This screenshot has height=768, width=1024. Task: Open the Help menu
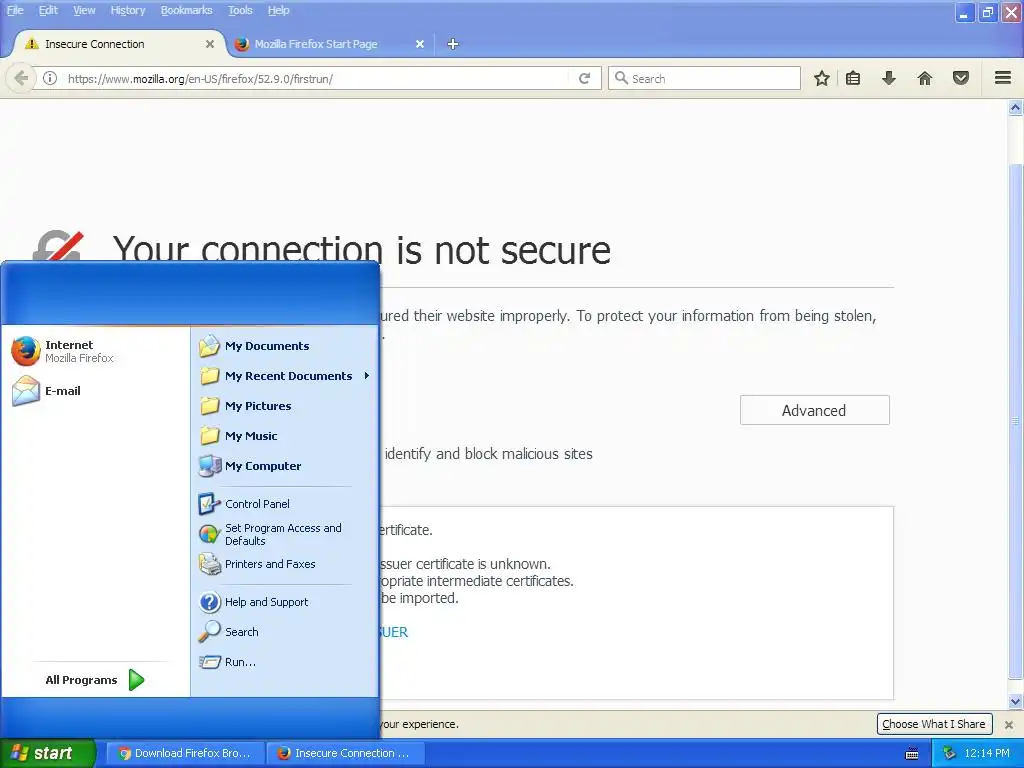[x=278, y=10]
